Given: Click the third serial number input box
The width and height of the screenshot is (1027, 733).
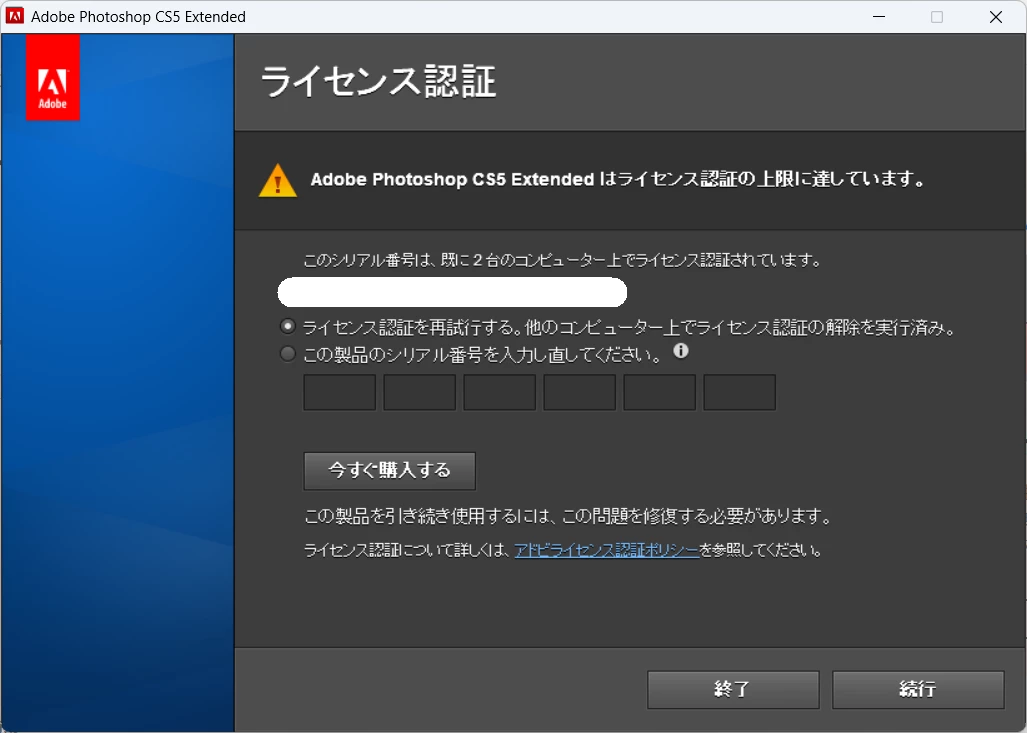Looking at the screenshot, I should tap(499, 392).
